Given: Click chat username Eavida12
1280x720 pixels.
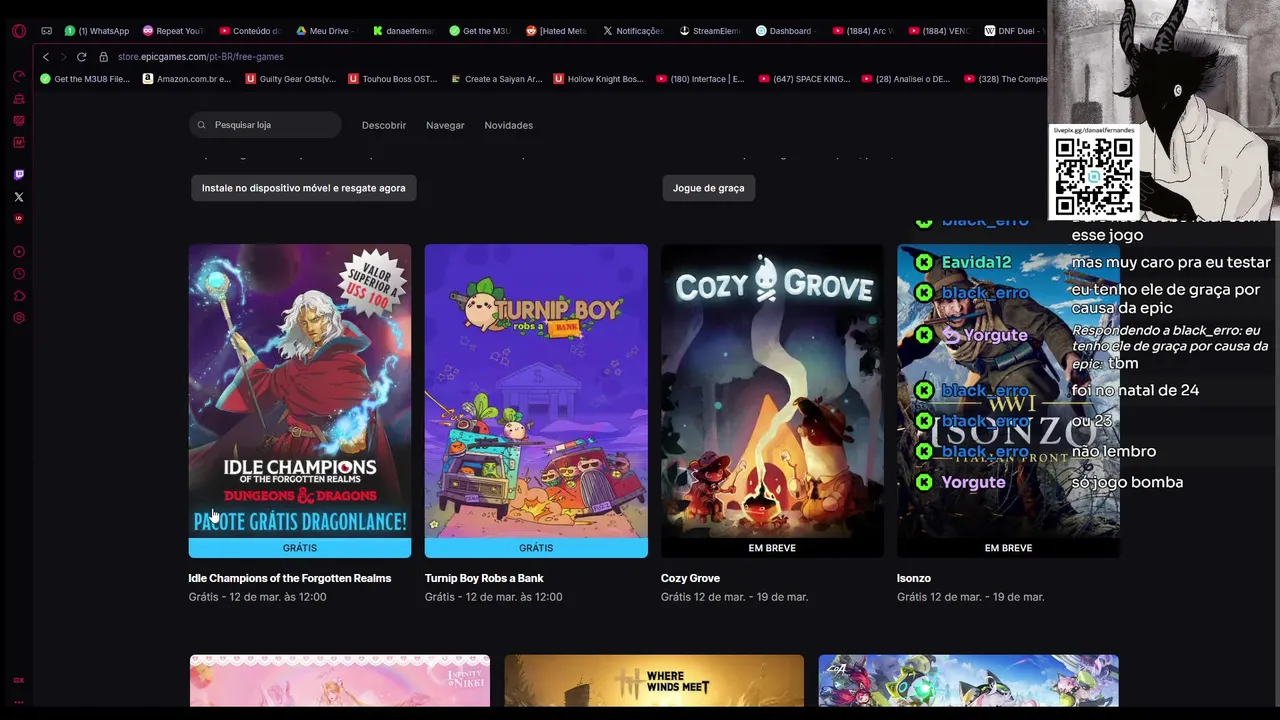Looking at the screenshot, I should pos(976,262).
